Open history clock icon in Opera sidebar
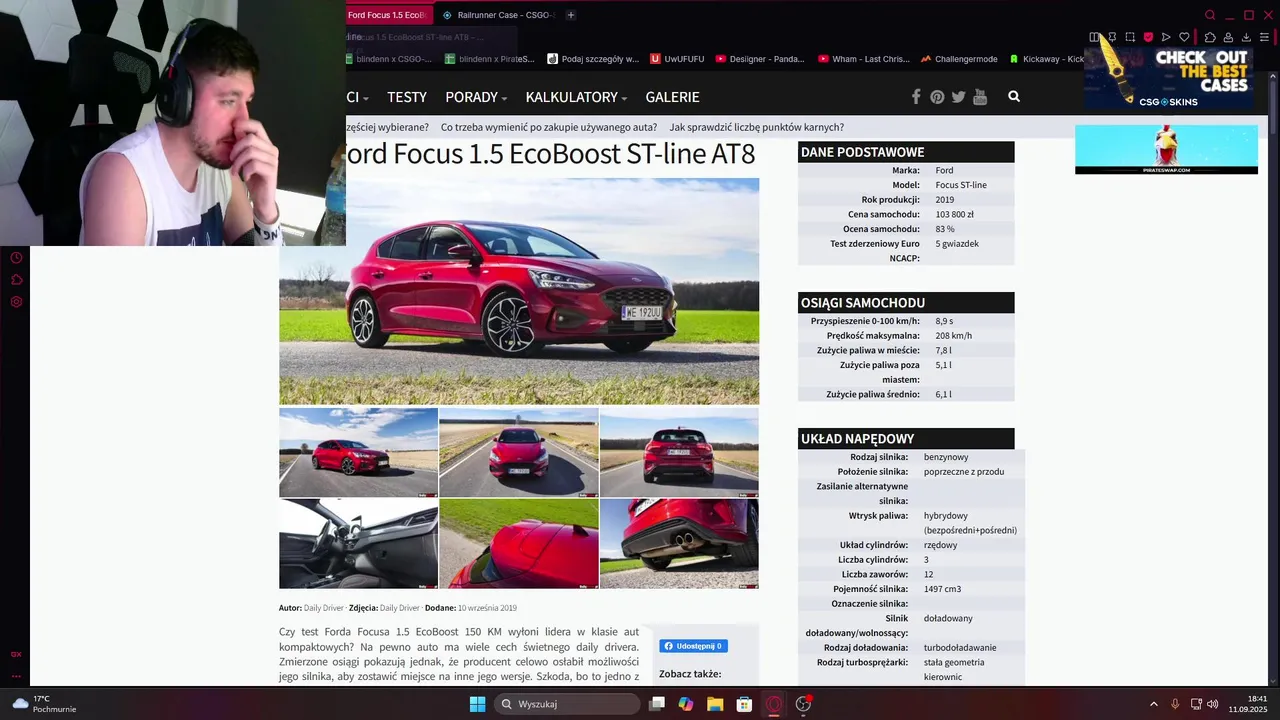1280x720 pixels. pos(16,258)
